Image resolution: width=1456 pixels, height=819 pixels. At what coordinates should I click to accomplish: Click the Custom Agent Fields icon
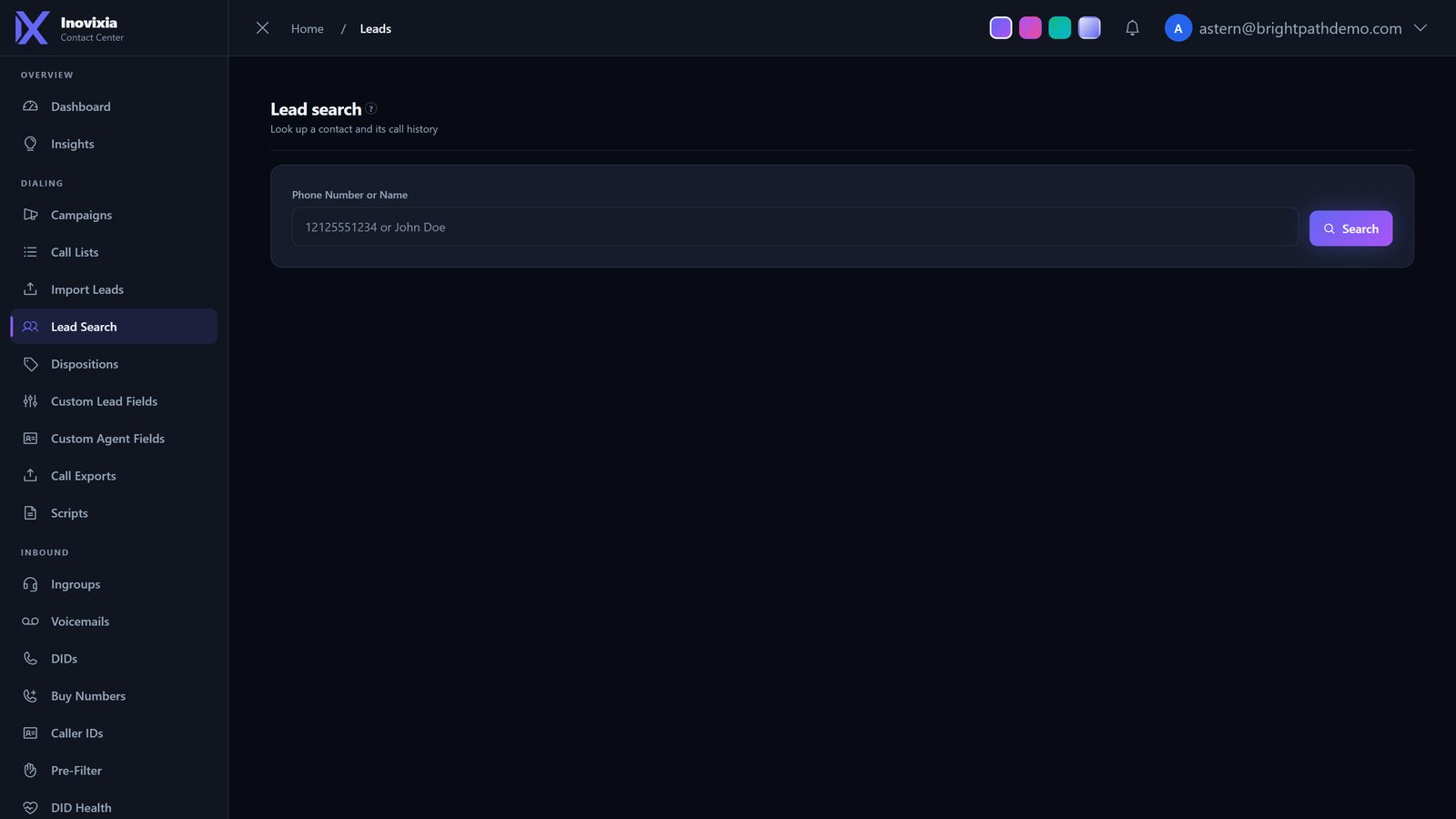[30, 439]
